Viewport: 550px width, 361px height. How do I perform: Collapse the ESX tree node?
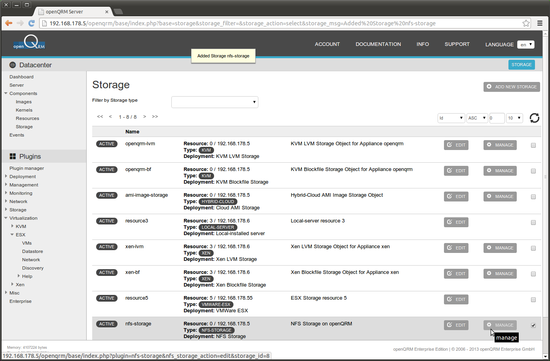pos(12,234)
